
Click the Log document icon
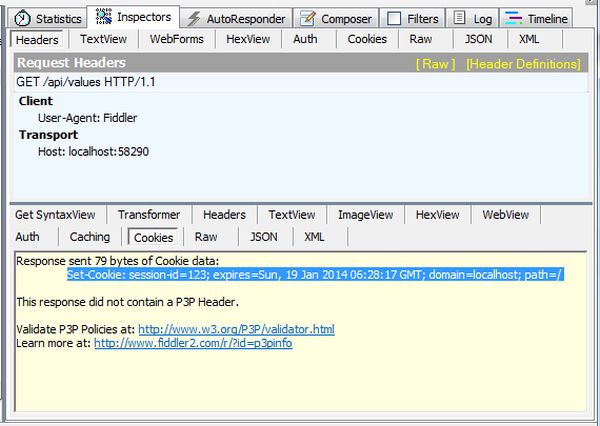459,18
